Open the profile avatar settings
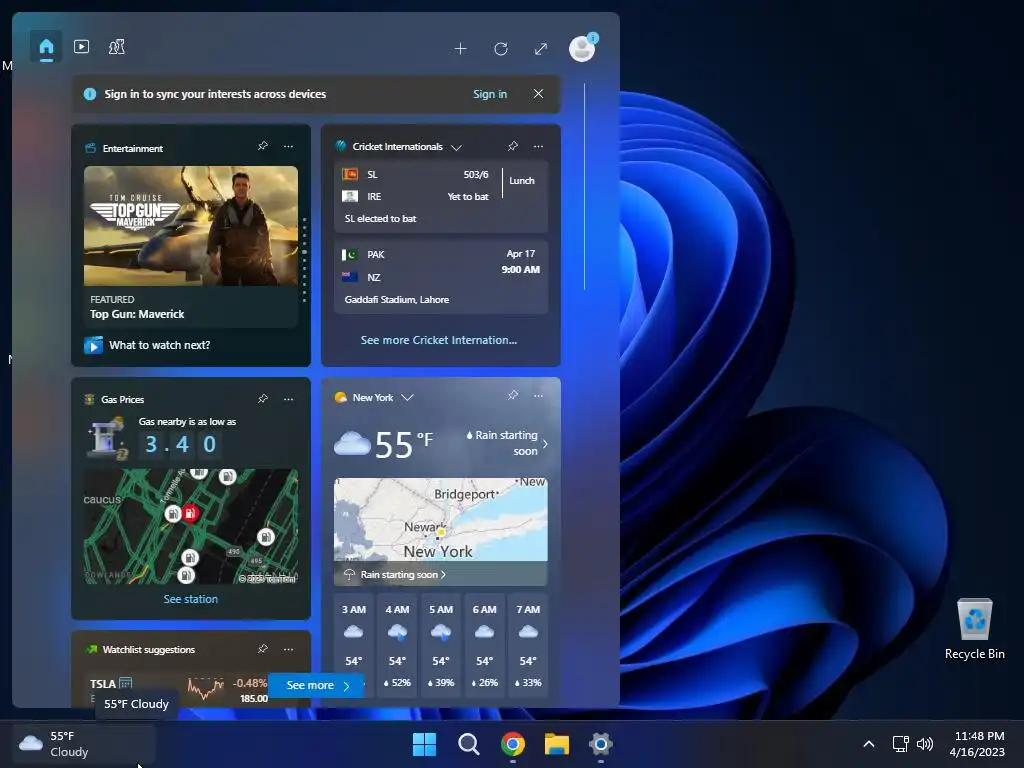The image size is (1024, 768). [x=582, y=48]
